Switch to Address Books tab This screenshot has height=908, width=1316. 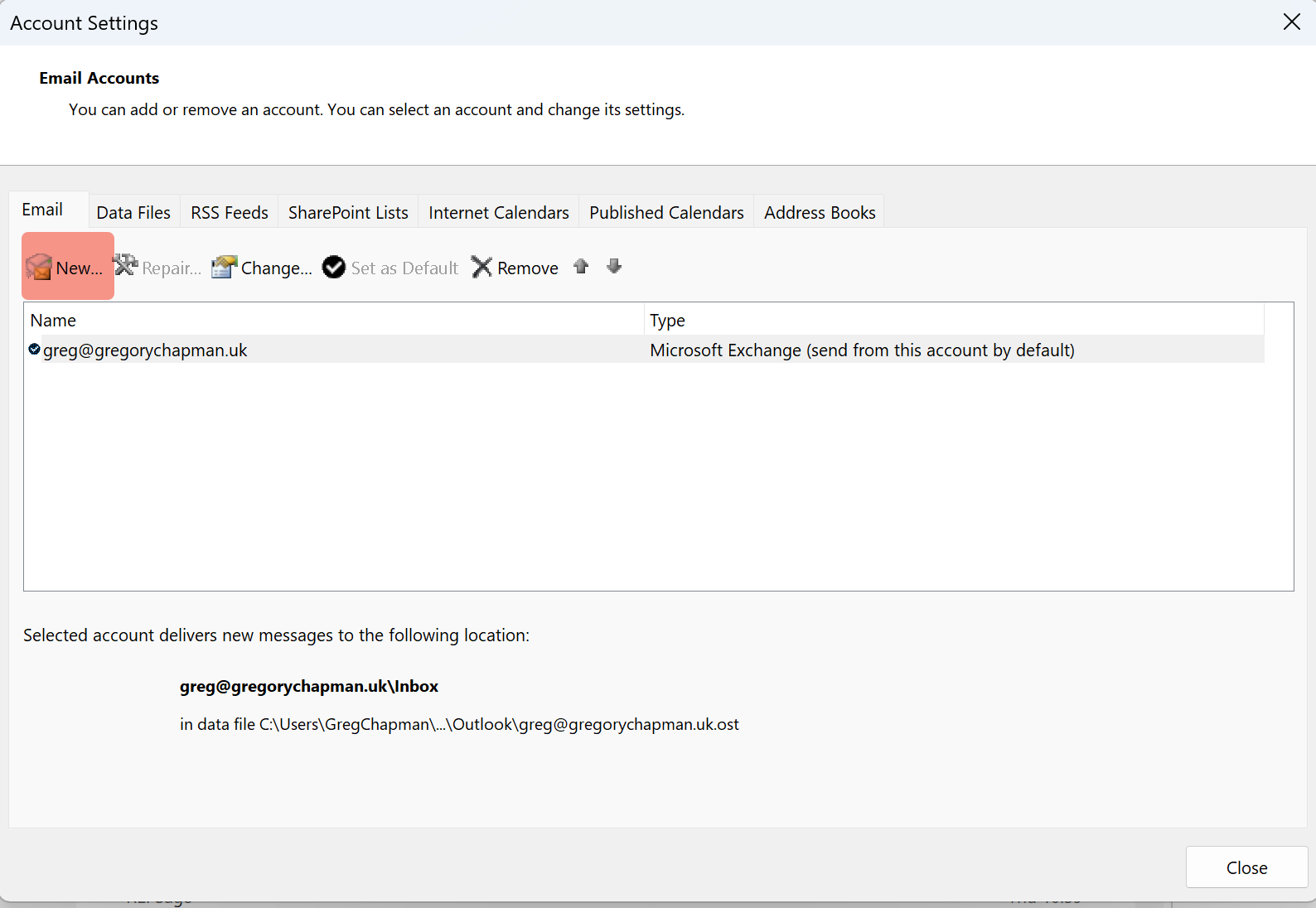[x=820, y=213]
